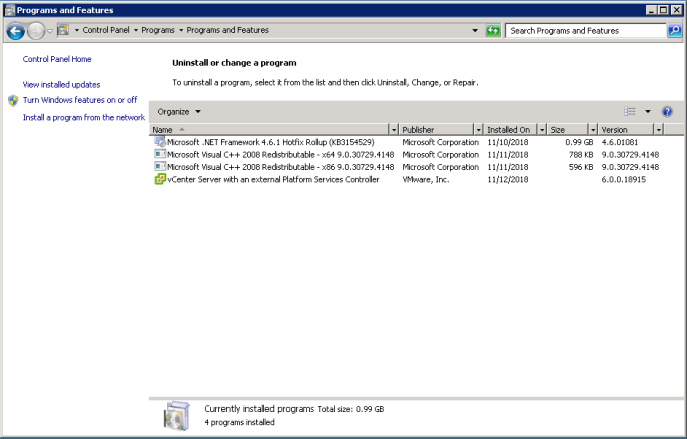Click the refresh icon beside address bar

[x=493, y=31]
